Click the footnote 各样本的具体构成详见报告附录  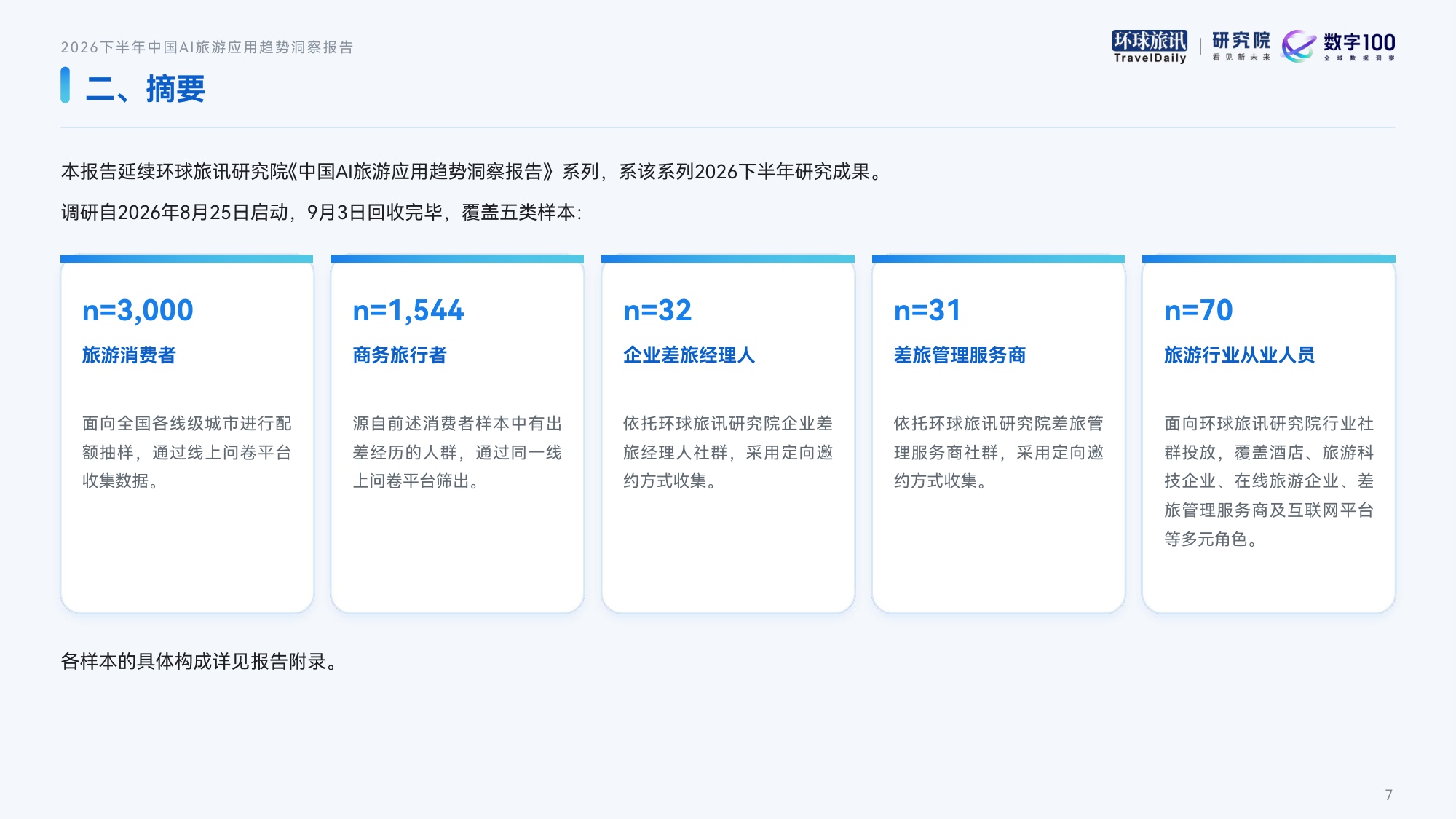point(199,662)
